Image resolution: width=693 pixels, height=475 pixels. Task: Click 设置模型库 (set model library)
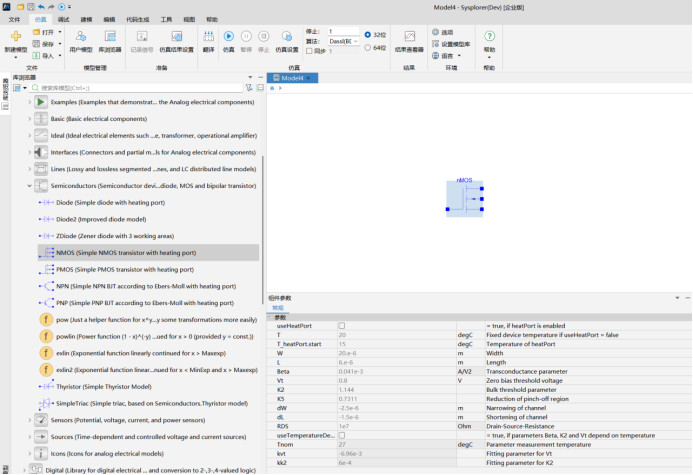pyautogui.click(x=451, y=44)
